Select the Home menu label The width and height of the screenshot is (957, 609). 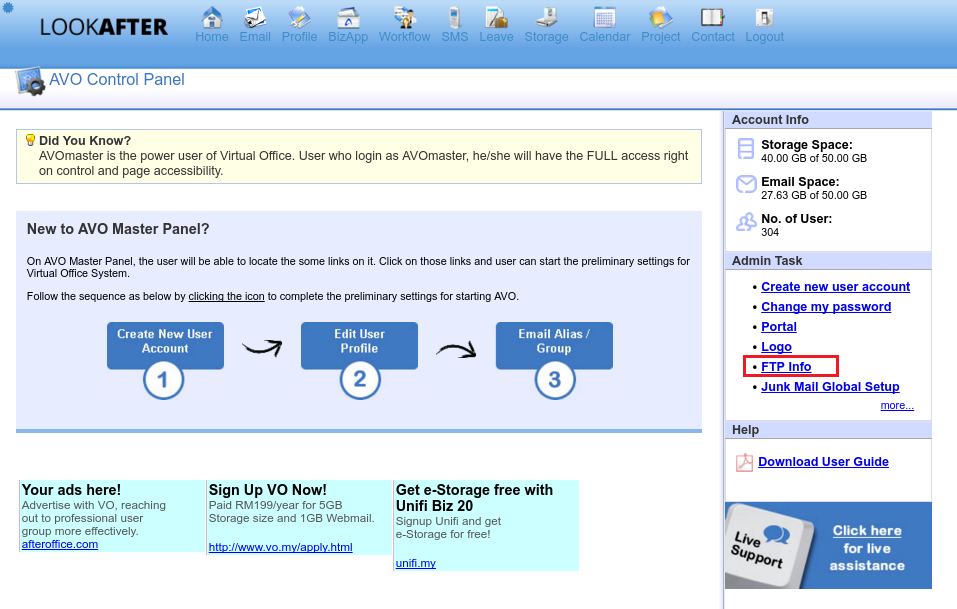pos(212,37)
